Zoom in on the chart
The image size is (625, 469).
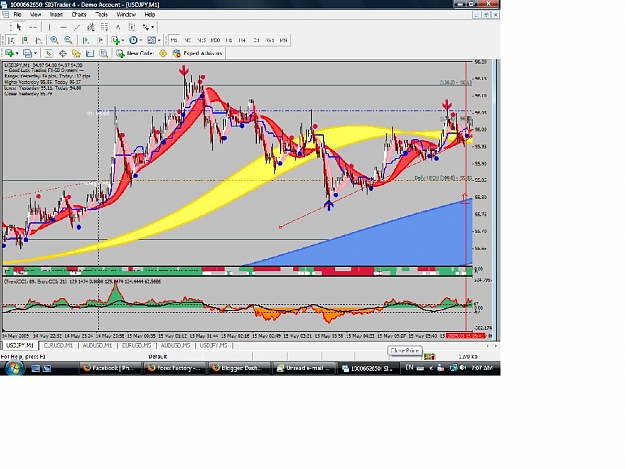point(55,40)
